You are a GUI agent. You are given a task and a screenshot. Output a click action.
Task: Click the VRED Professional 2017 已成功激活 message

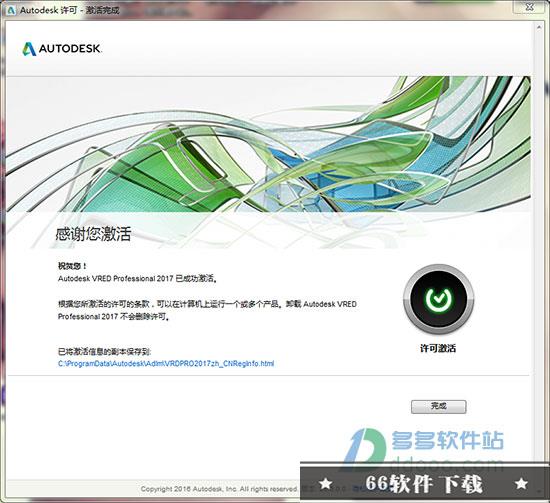[138, 279]
